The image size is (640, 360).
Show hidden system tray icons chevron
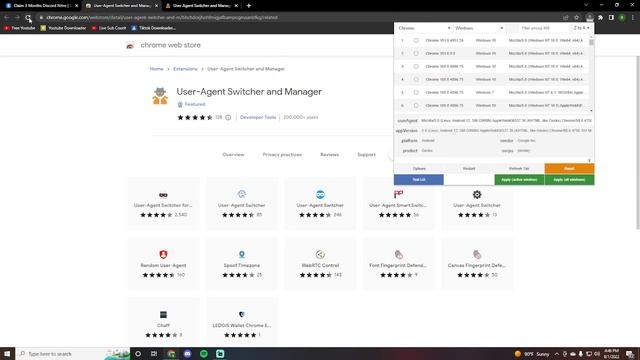(556, 354)
